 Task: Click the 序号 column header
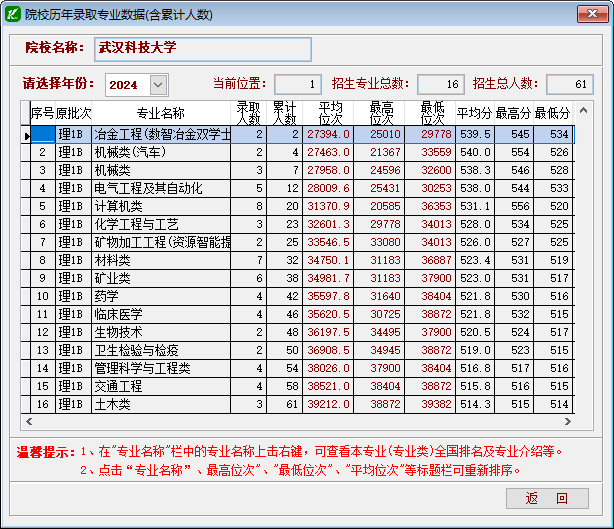43,114
